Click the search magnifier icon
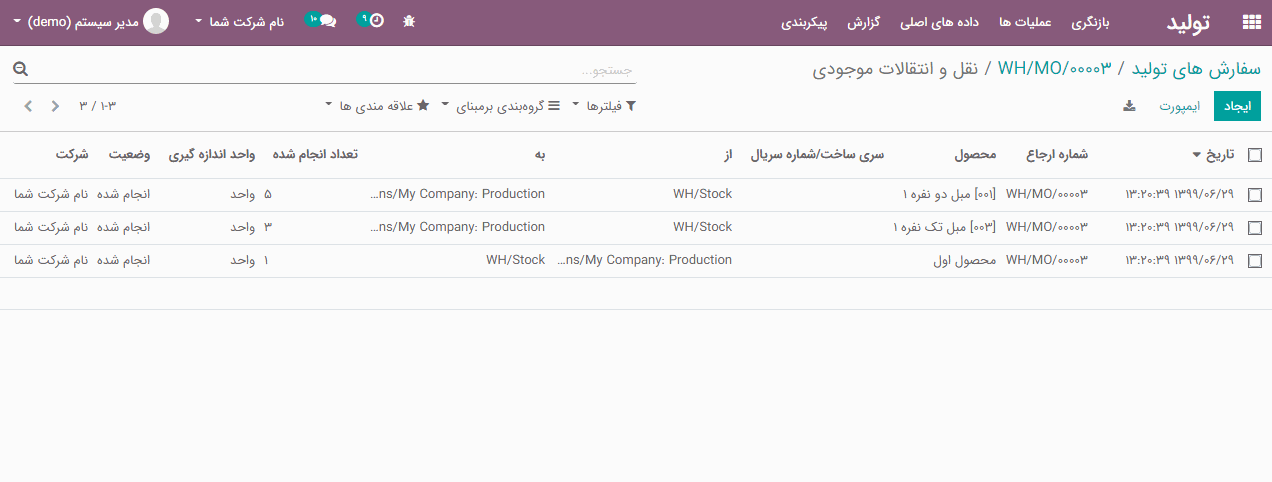Image resolution: width=1272 pixels, height=482 pixels. 21,69
